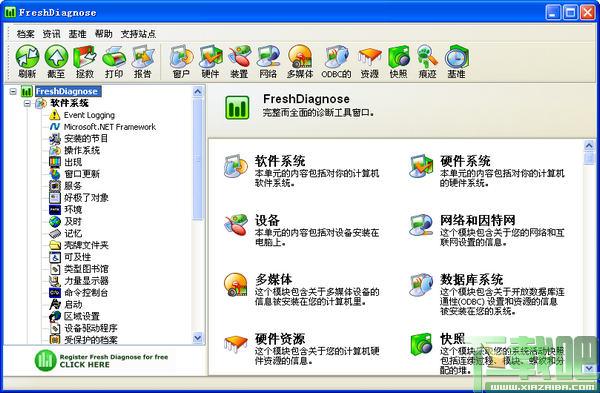
Task: Collapse the 软件系统 tree node
Action: tap(27, 103)
